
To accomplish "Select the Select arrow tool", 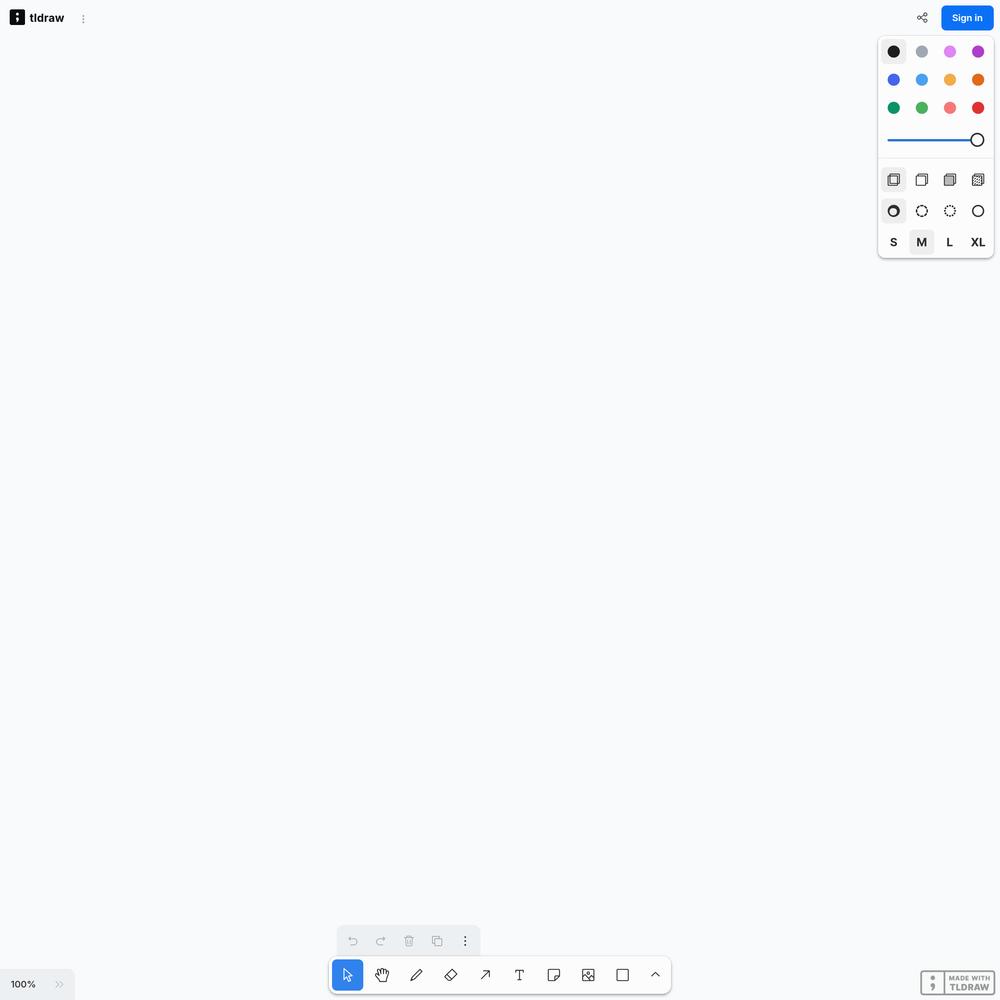I will (x=348, y=974).
